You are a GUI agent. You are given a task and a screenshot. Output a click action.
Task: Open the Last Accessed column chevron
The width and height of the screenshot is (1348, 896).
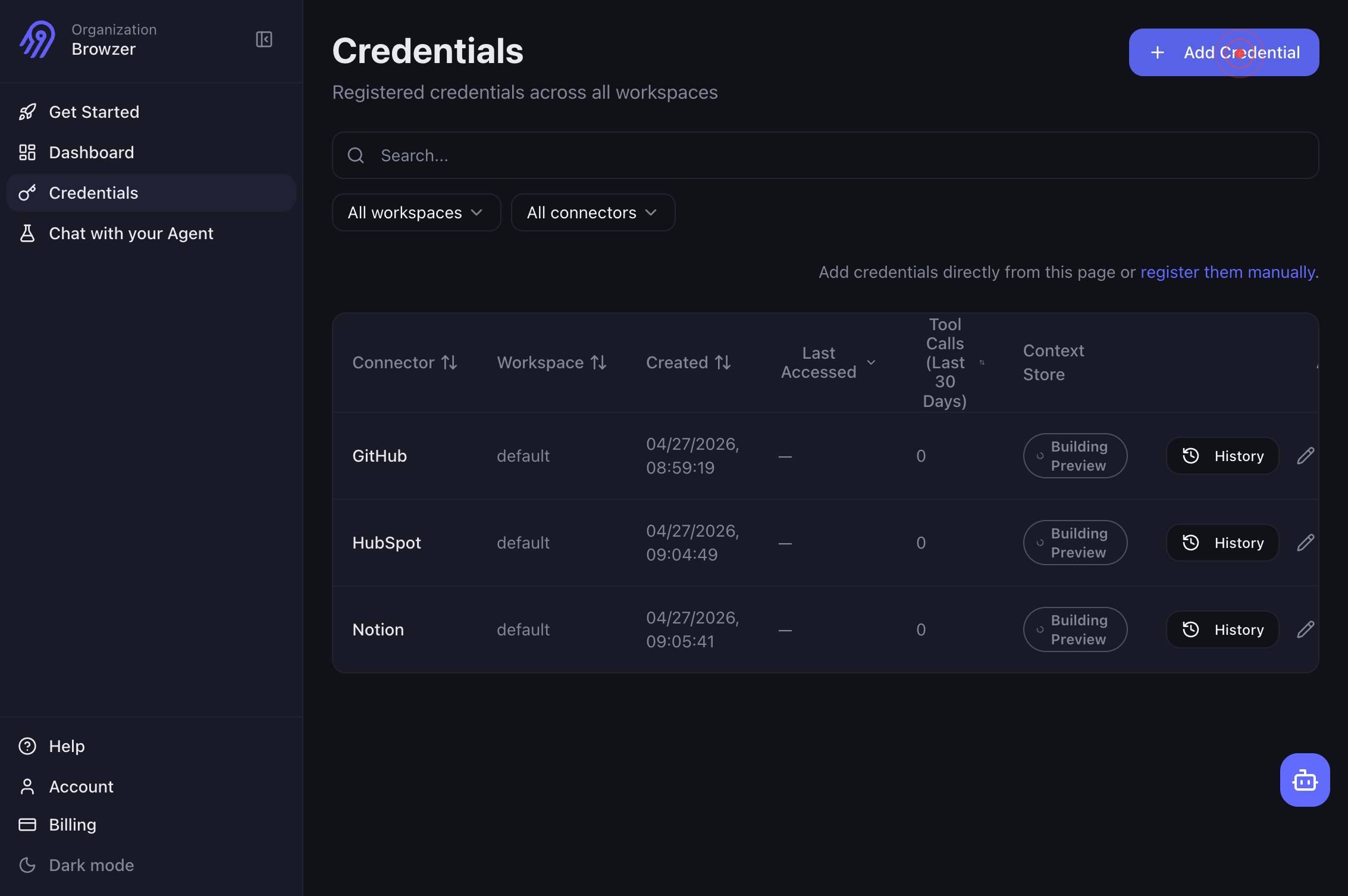tap(871, 362)
